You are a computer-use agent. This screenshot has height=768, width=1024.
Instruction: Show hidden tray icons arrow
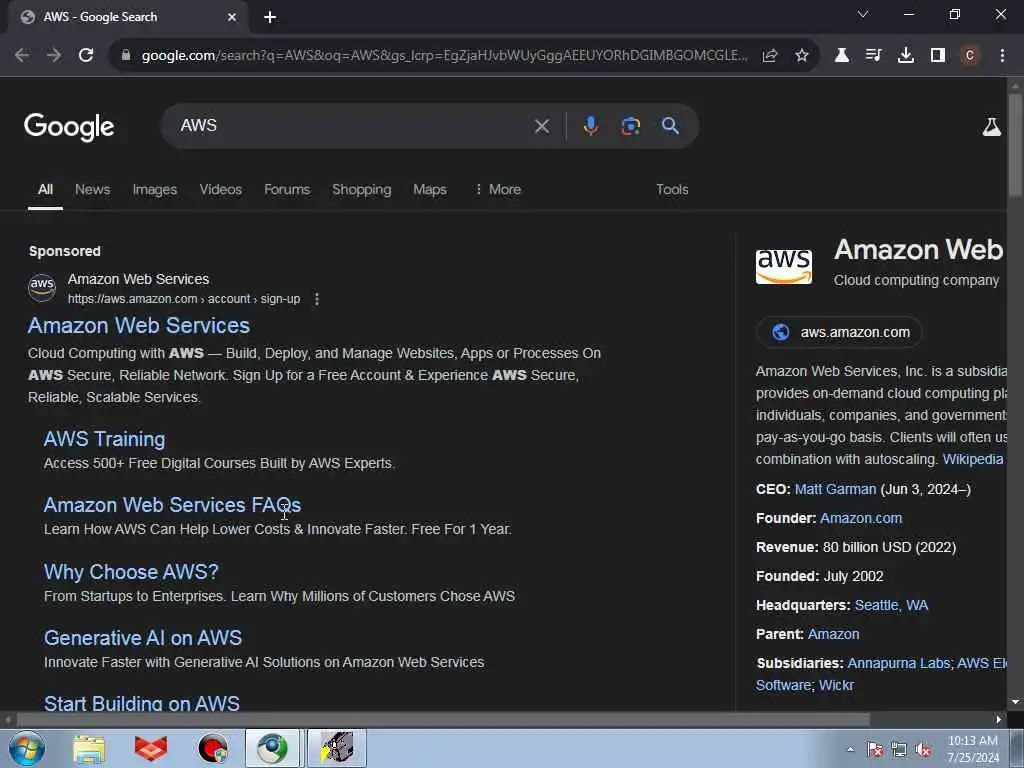(850, 750)
